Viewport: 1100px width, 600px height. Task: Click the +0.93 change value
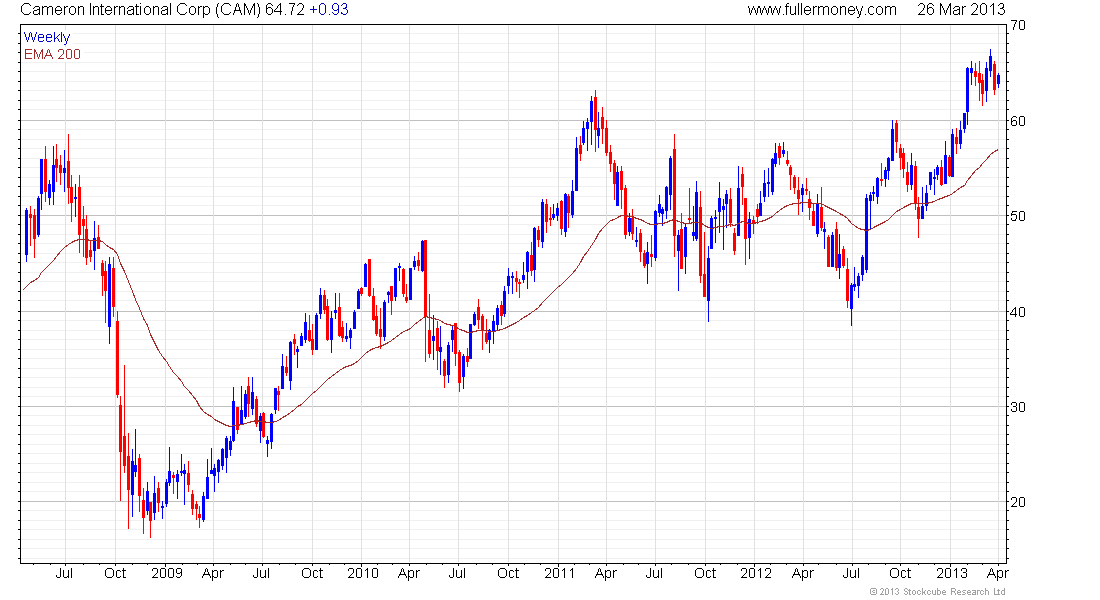pos(329,10)
